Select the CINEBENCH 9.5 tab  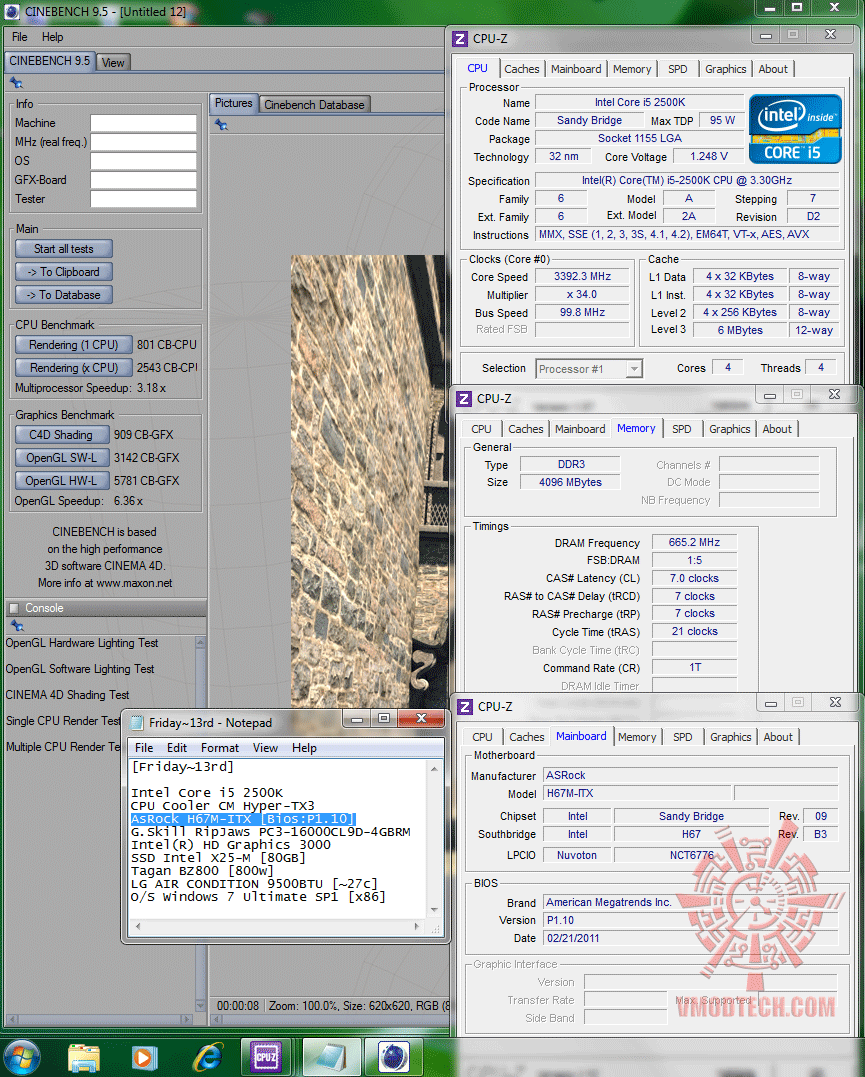[49, 61]
